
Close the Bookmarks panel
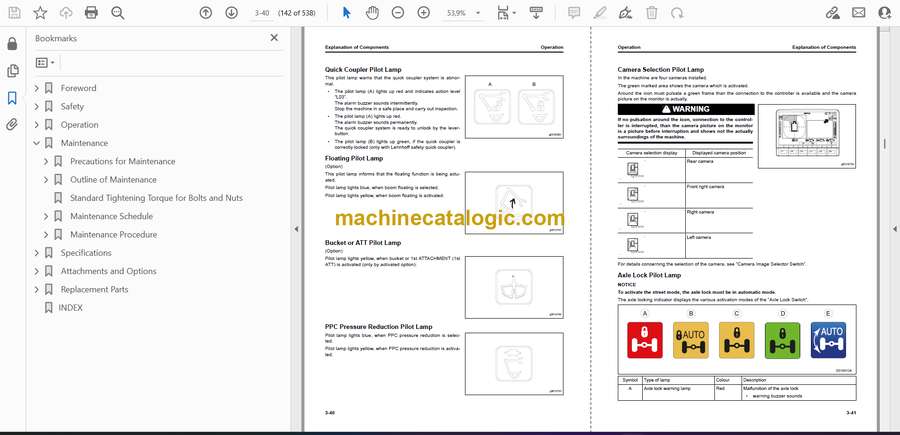[x=274, y=38]
